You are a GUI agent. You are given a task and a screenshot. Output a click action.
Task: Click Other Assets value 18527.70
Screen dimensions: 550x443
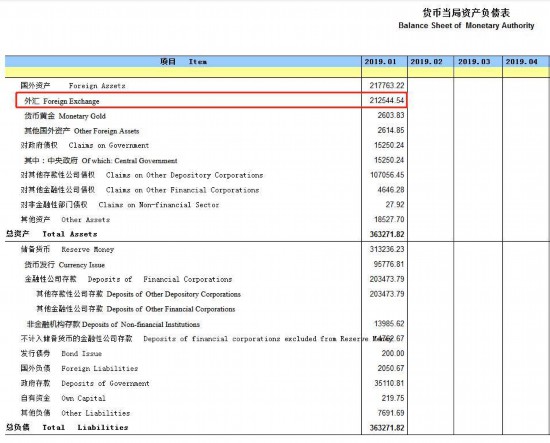tap(389, 219)
